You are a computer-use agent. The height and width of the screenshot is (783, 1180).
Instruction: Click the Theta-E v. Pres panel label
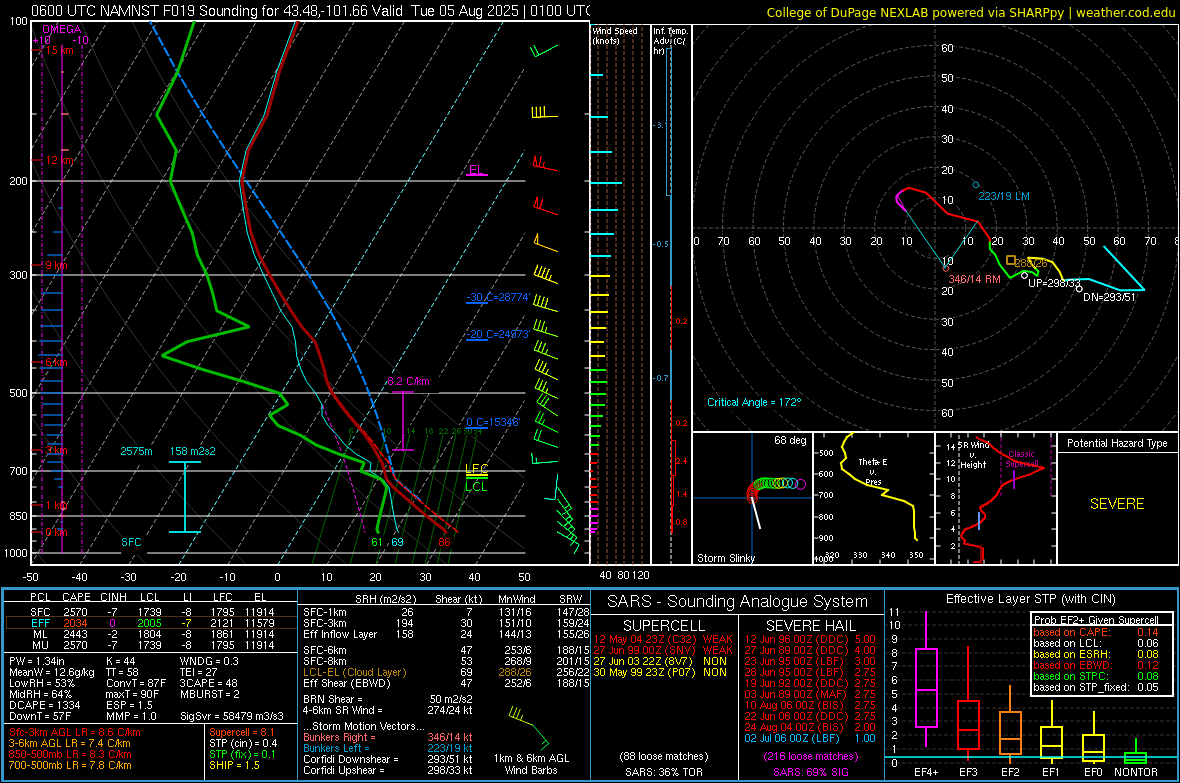click(873, 471)
